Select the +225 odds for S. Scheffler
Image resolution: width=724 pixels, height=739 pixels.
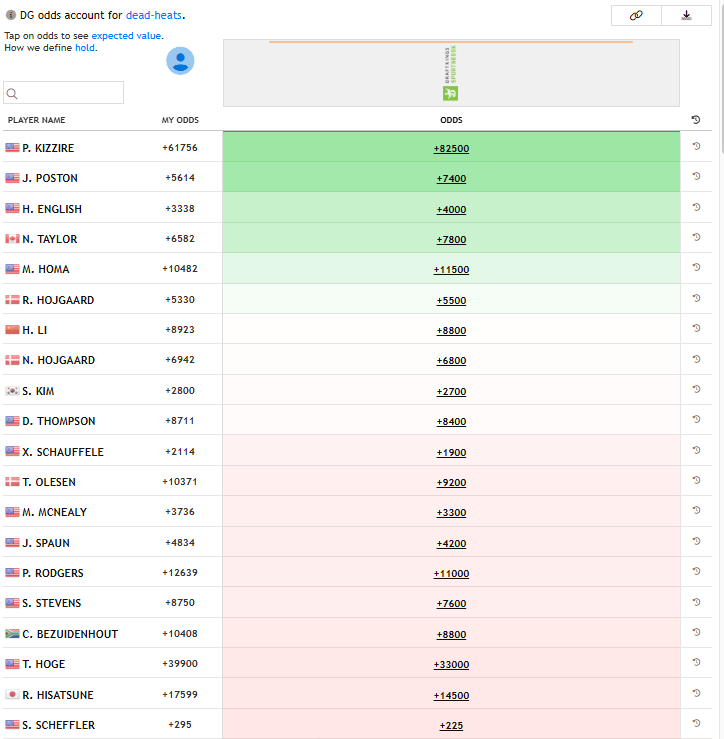pos(451,725)
